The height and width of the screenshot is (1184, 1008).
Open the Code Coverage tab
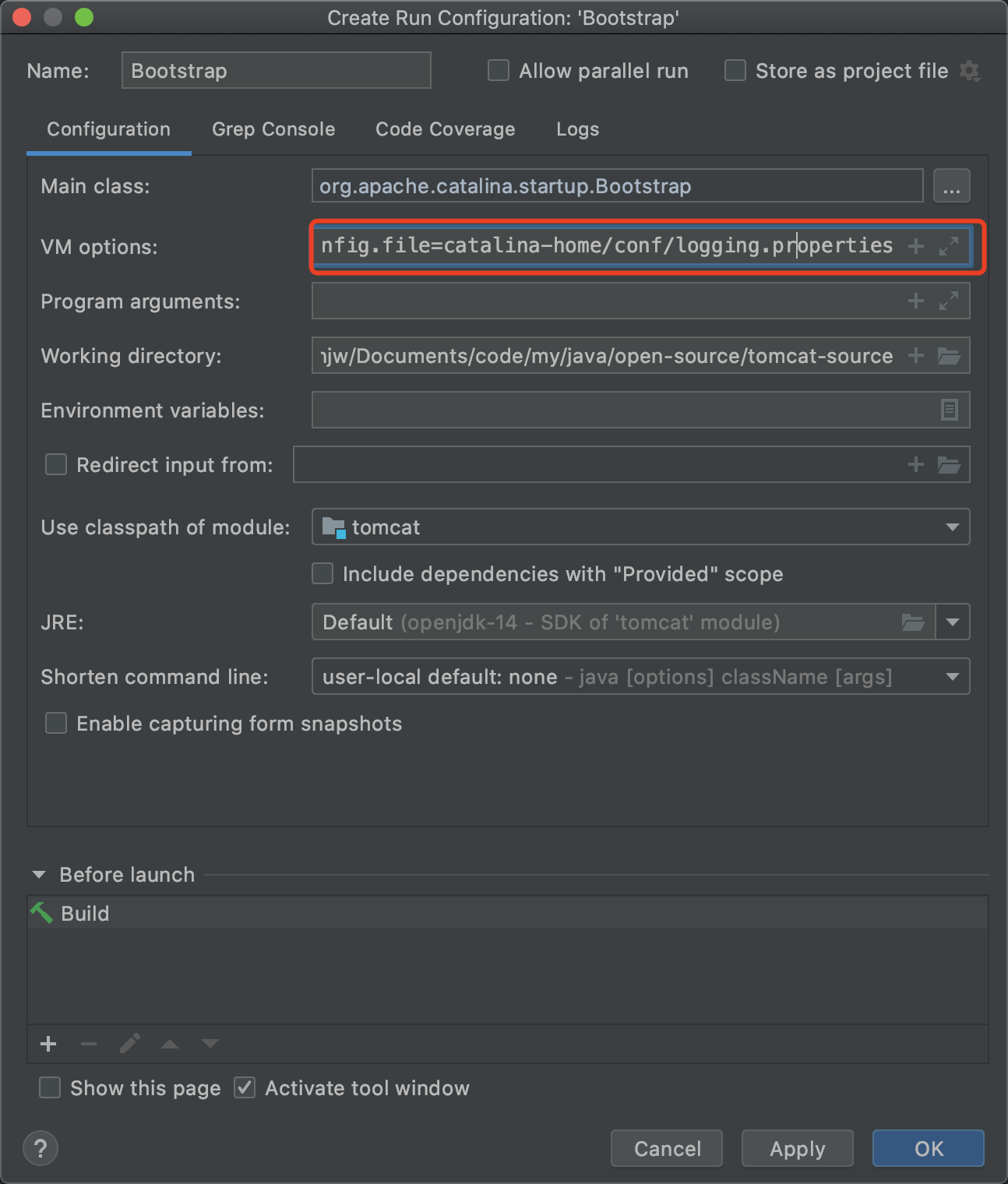[445, 129]
